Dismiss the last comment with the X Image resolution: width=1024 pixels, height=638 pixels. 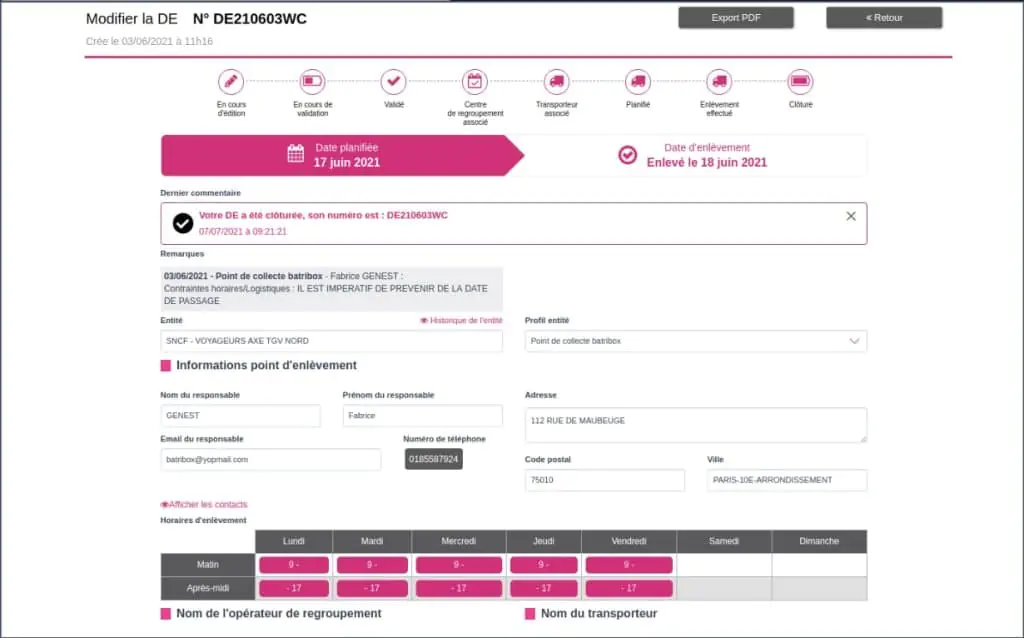tap(851, 216)
